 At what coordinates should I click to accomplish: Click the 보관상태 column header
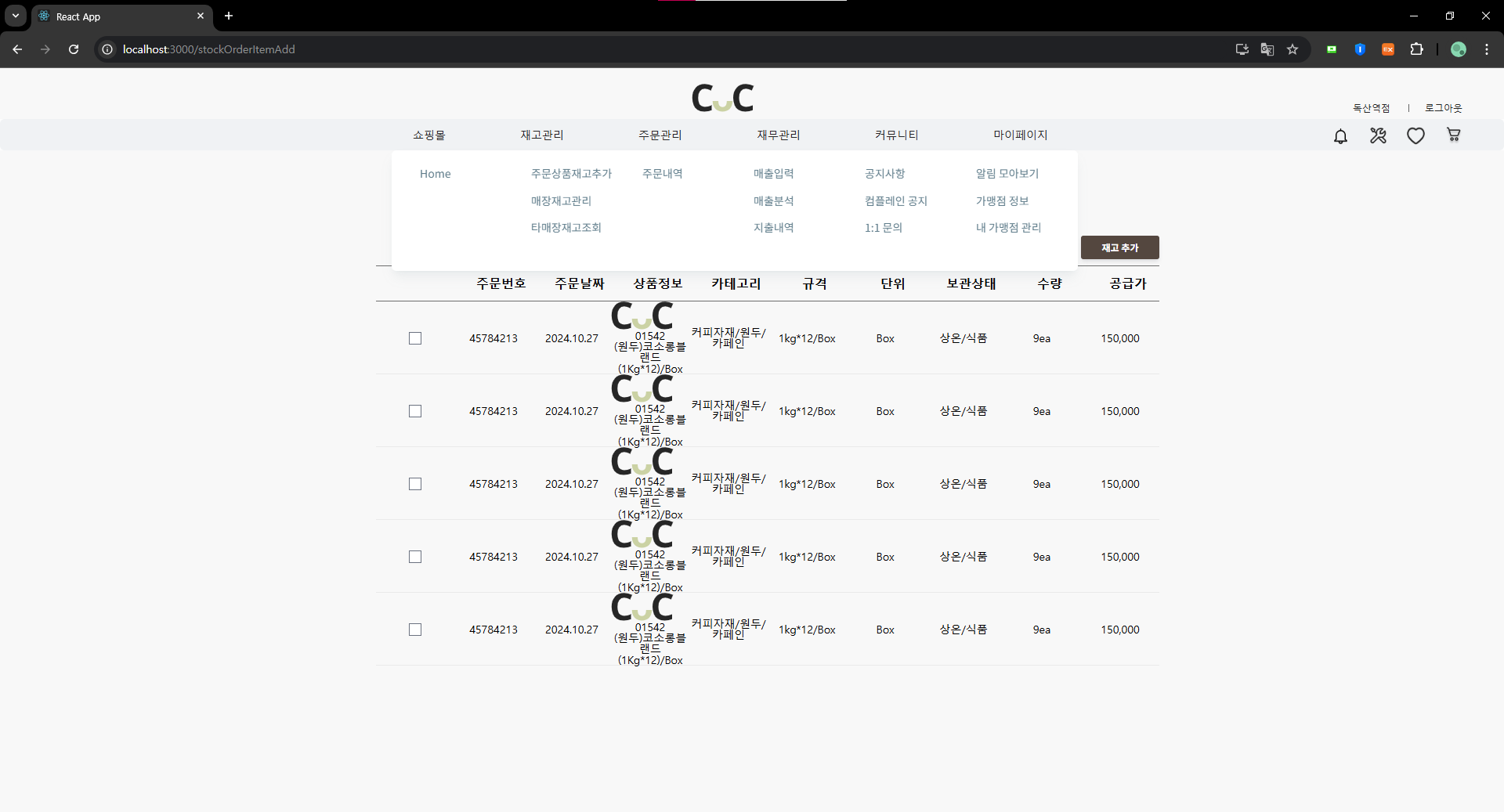click(971, 283)
